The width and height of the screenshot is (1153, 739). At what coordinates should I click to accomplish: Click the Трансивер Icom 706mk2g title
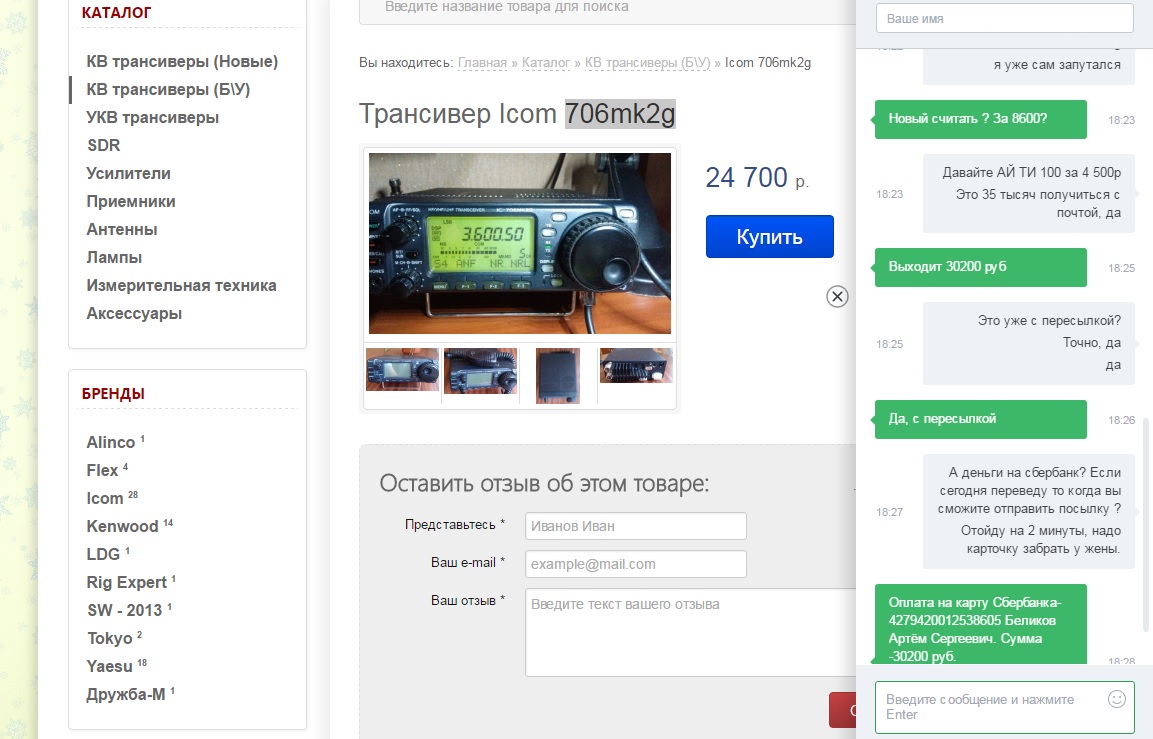click(517, 114)
